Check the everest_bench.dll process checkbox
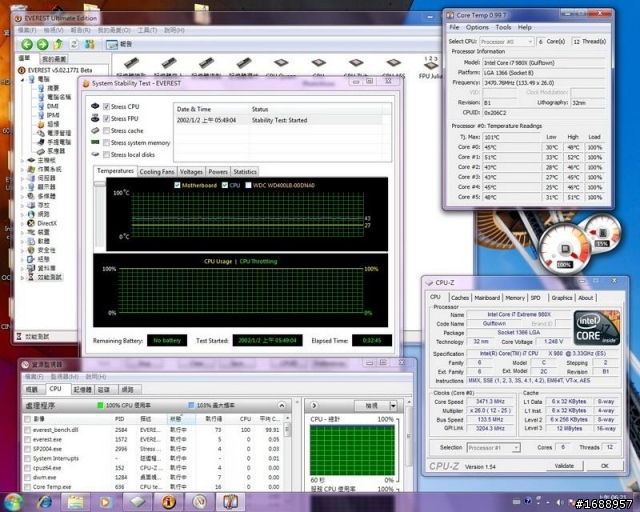 point(27,430)
